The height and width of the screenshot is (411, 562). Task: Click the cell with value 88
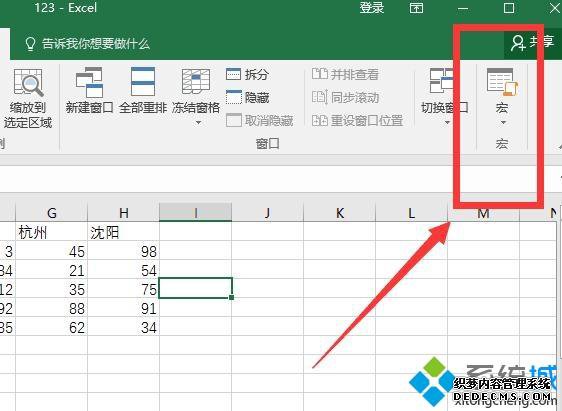pos(52,308)
